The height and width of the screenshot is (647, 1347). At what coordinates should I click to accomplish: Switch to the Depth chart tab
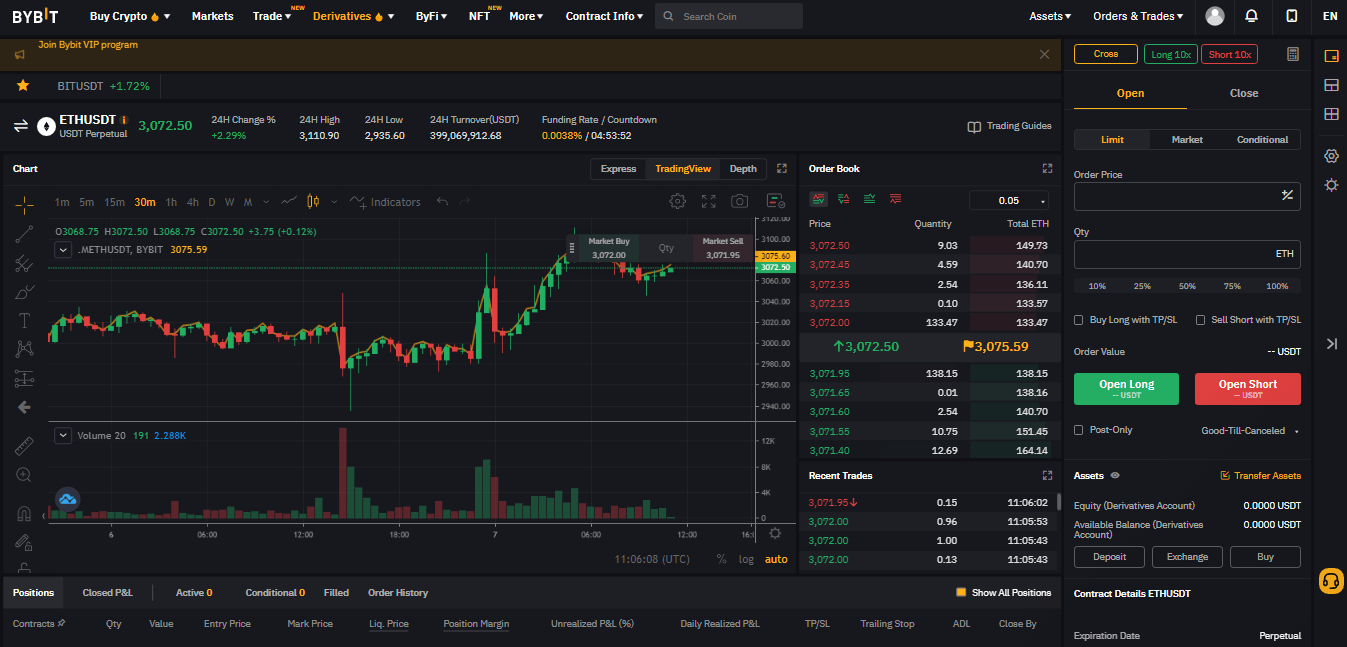click(743, 169)
